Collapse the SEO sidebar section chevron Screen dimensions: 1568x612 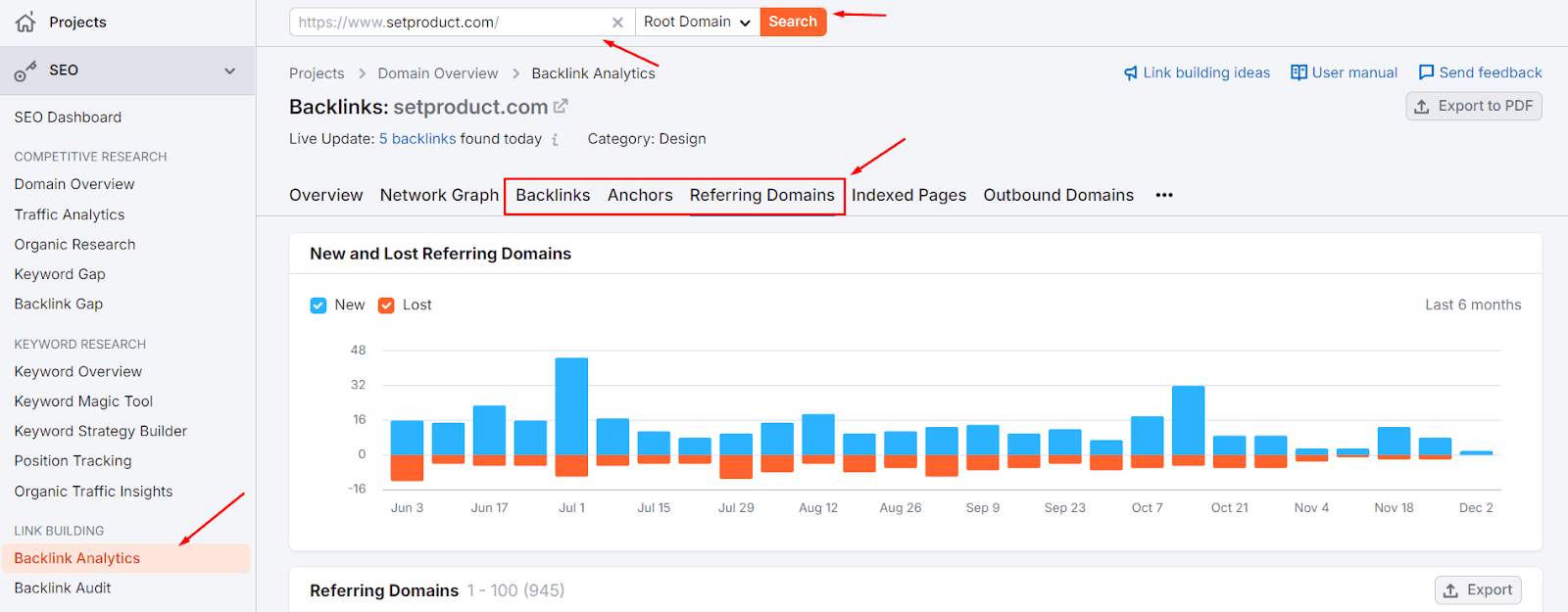(230, 71)
